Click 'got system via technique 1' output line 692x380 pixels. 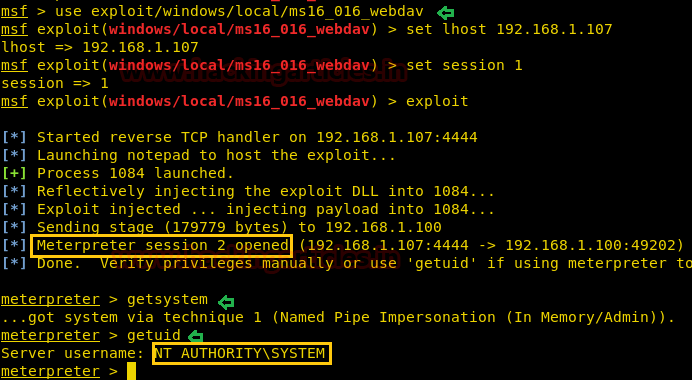tap(338, 317)
